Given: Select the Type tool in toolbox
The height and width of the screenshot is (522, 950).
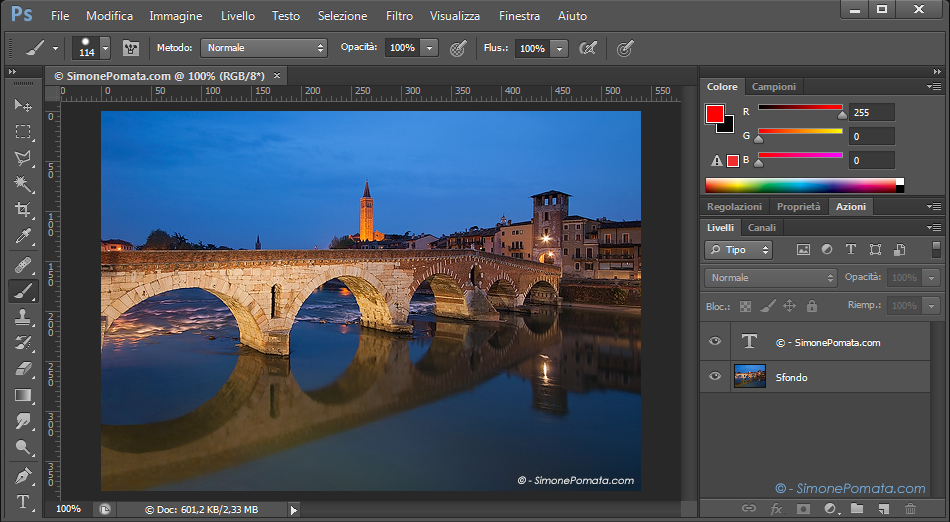Looking at the screenshot, I should pos(23,501).
